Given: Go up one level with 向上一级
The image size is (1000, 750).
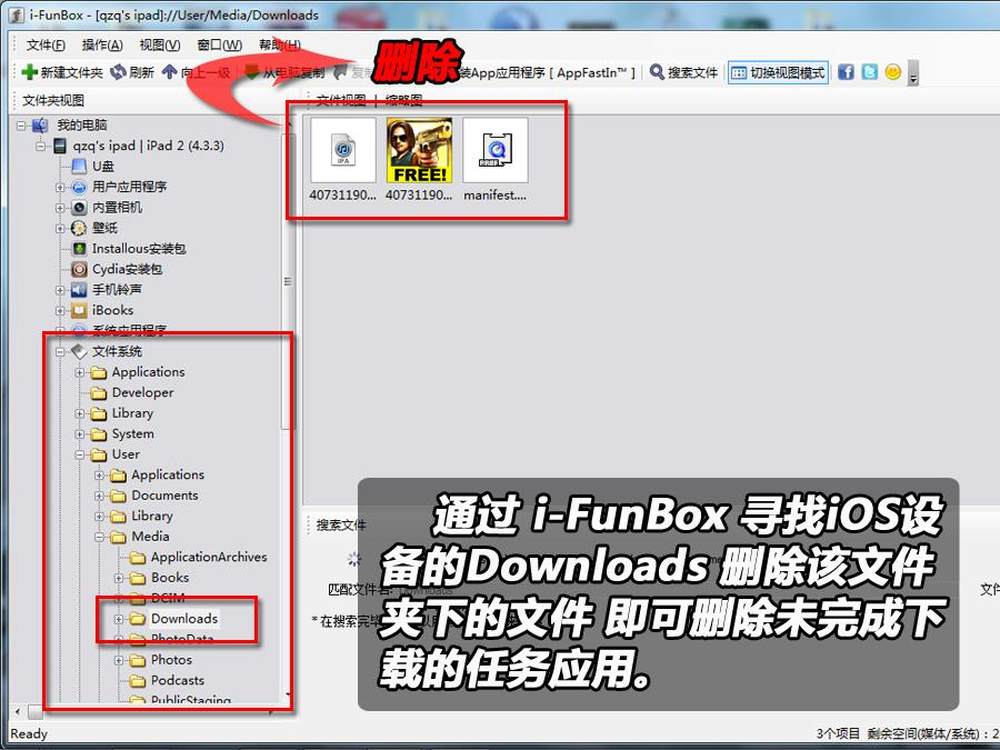Looking at the screenshot, I should coord(196,73).
